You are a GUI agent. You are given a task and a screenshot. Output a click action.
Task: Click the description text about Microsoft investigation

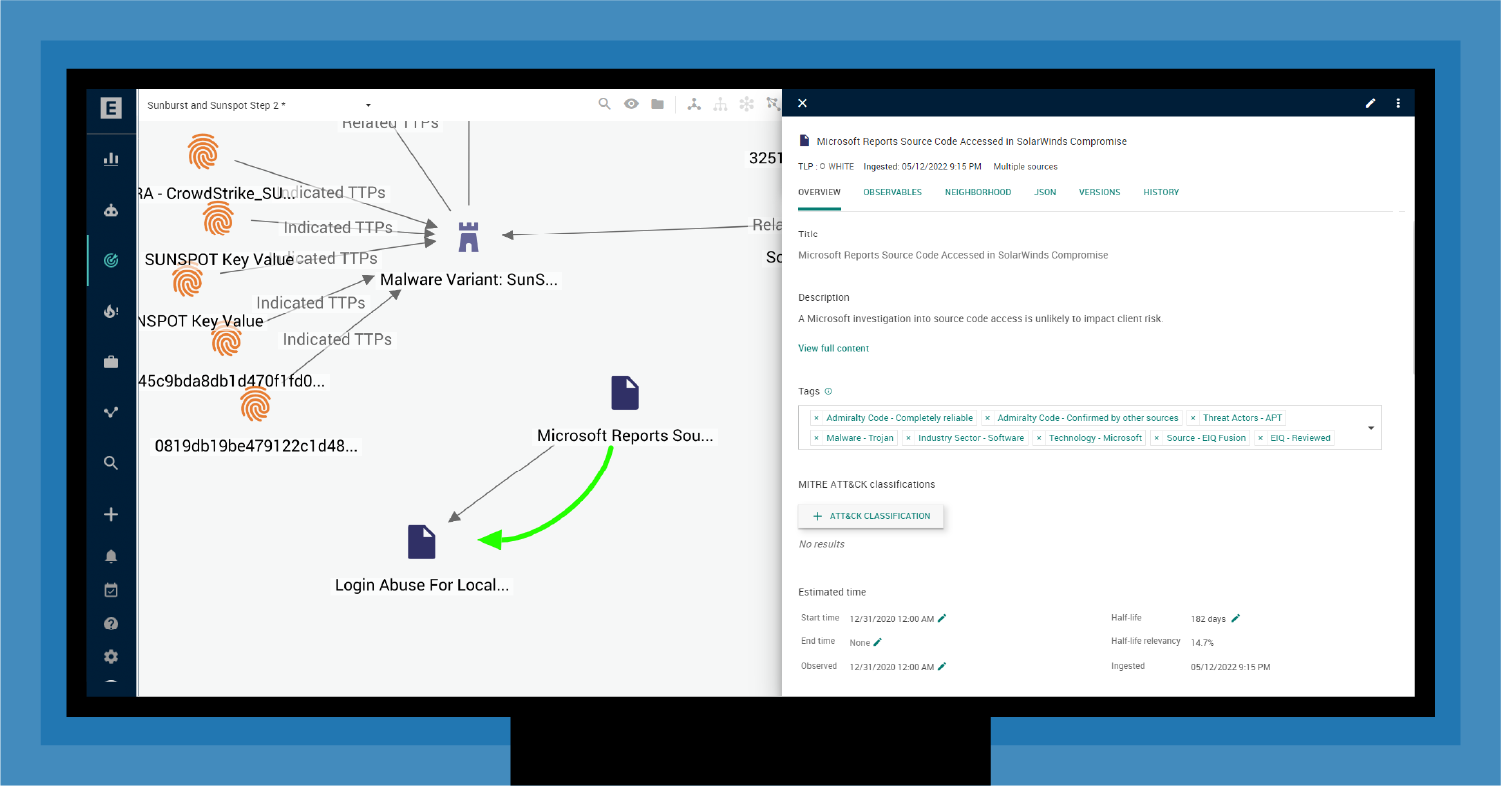[x=981, y=319]
